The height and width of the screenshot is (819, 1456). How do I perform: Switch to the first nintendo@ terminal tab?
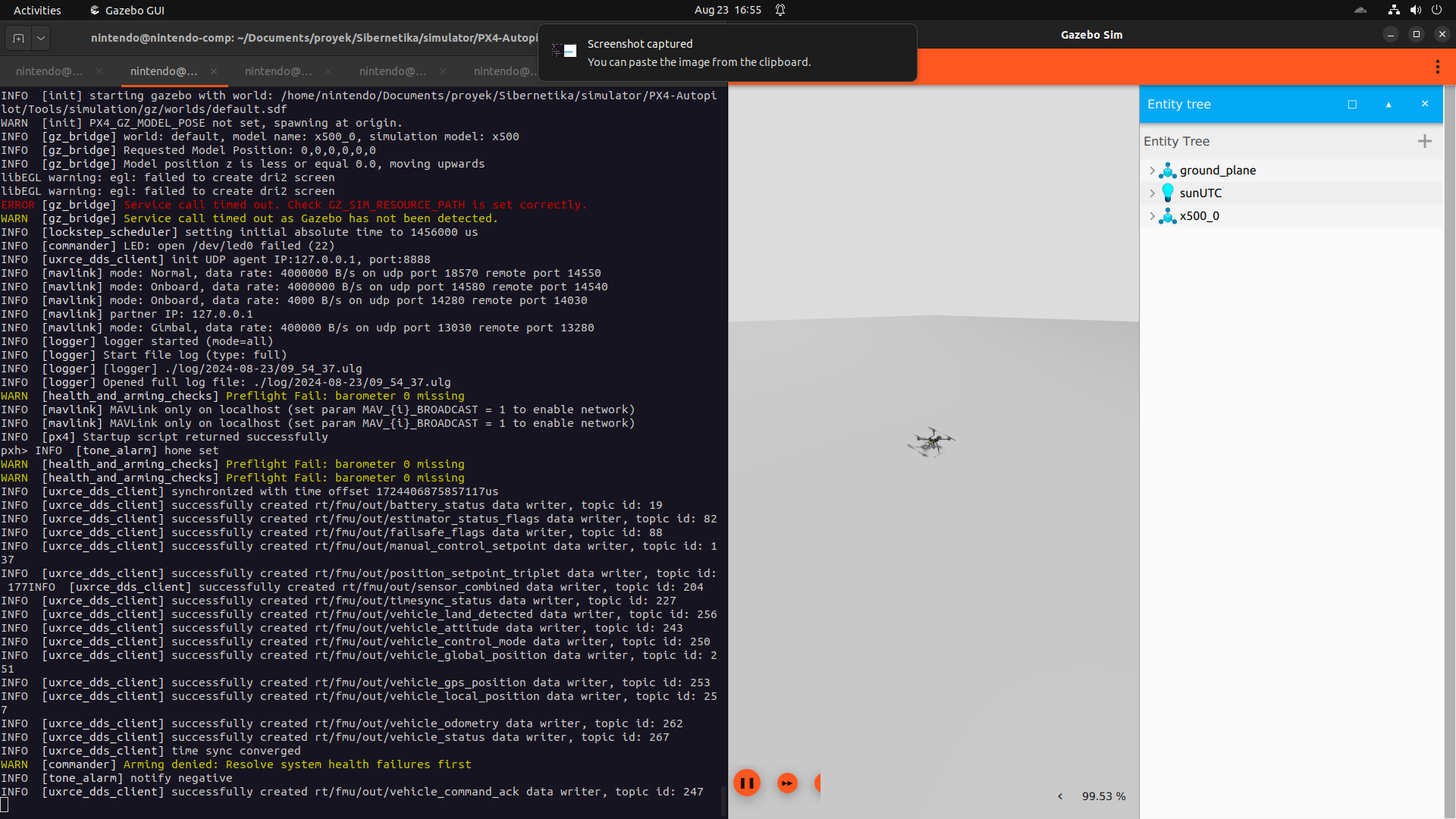point(49,71)
